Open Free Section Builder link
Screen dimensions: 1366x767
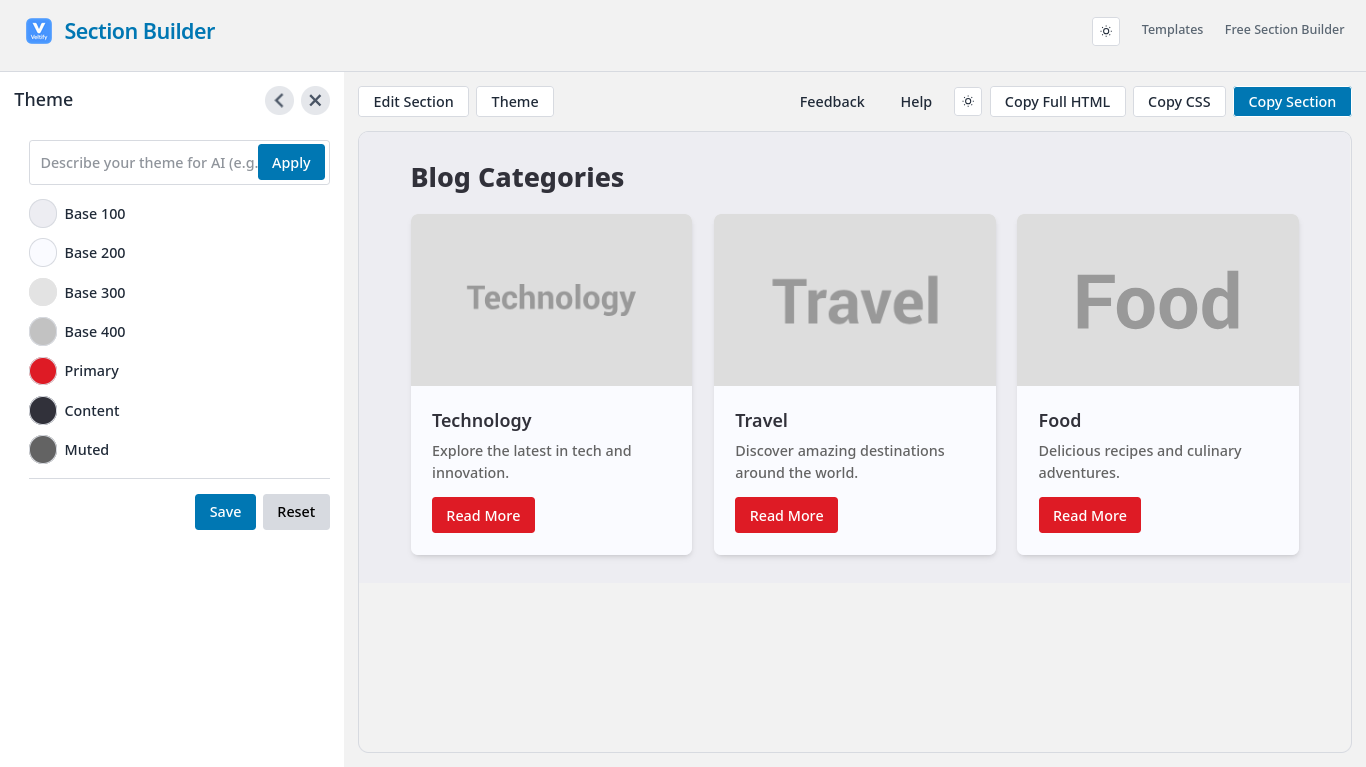click(1284, 30)
